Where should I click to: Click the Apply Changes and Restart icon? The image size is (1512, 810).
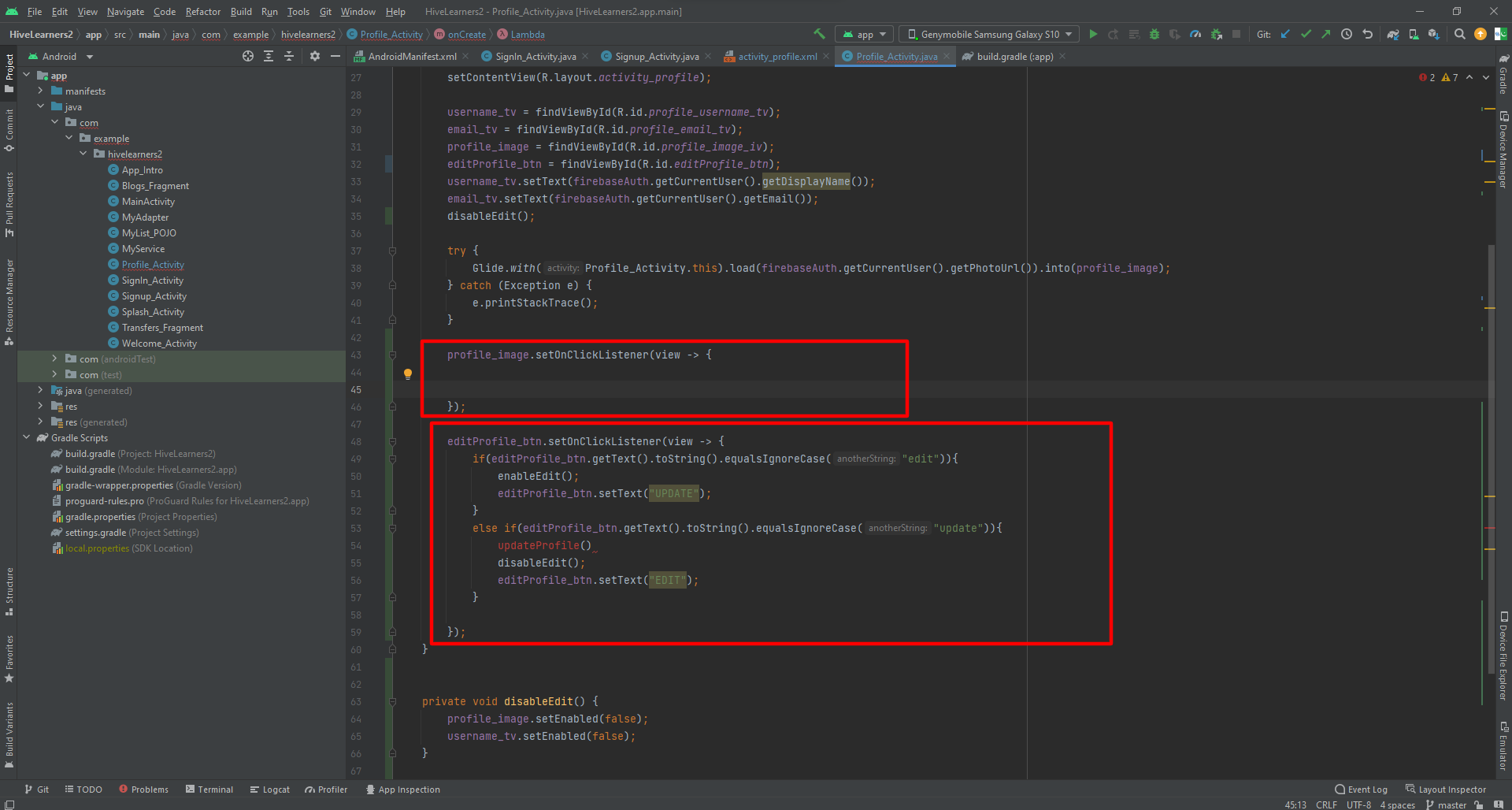point(1114,34)
